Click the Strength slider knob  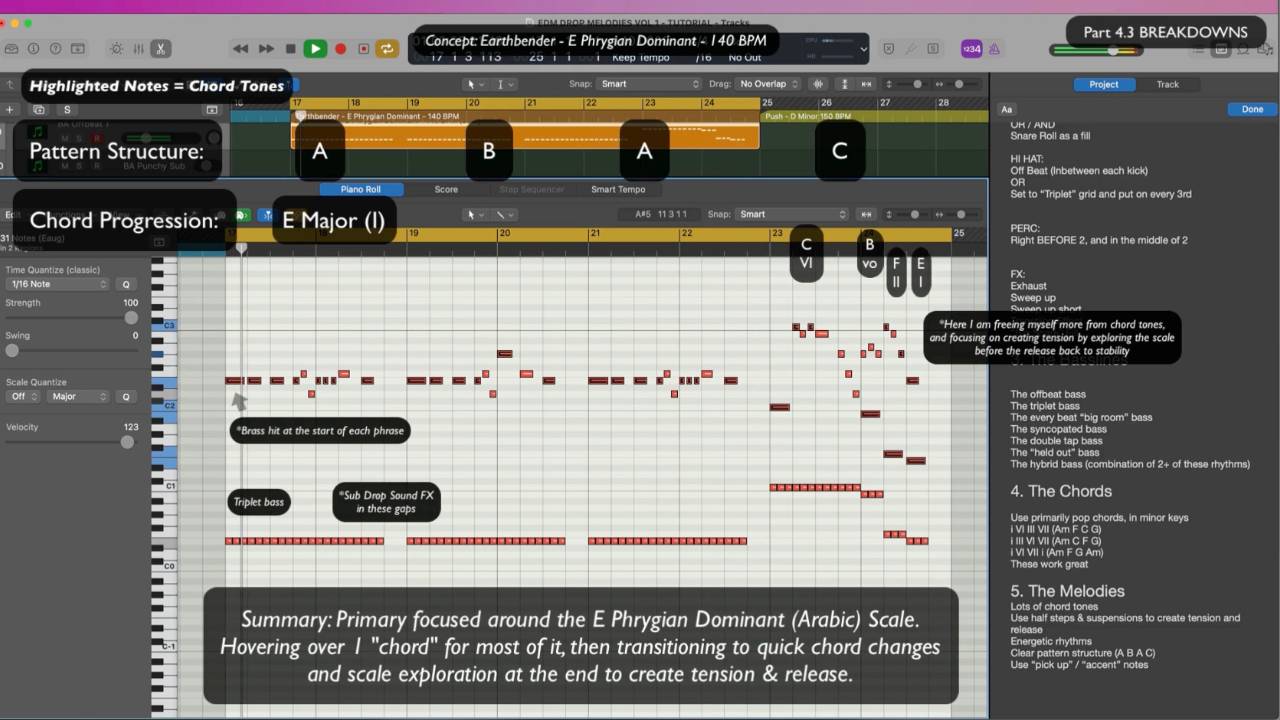(131, 317)
